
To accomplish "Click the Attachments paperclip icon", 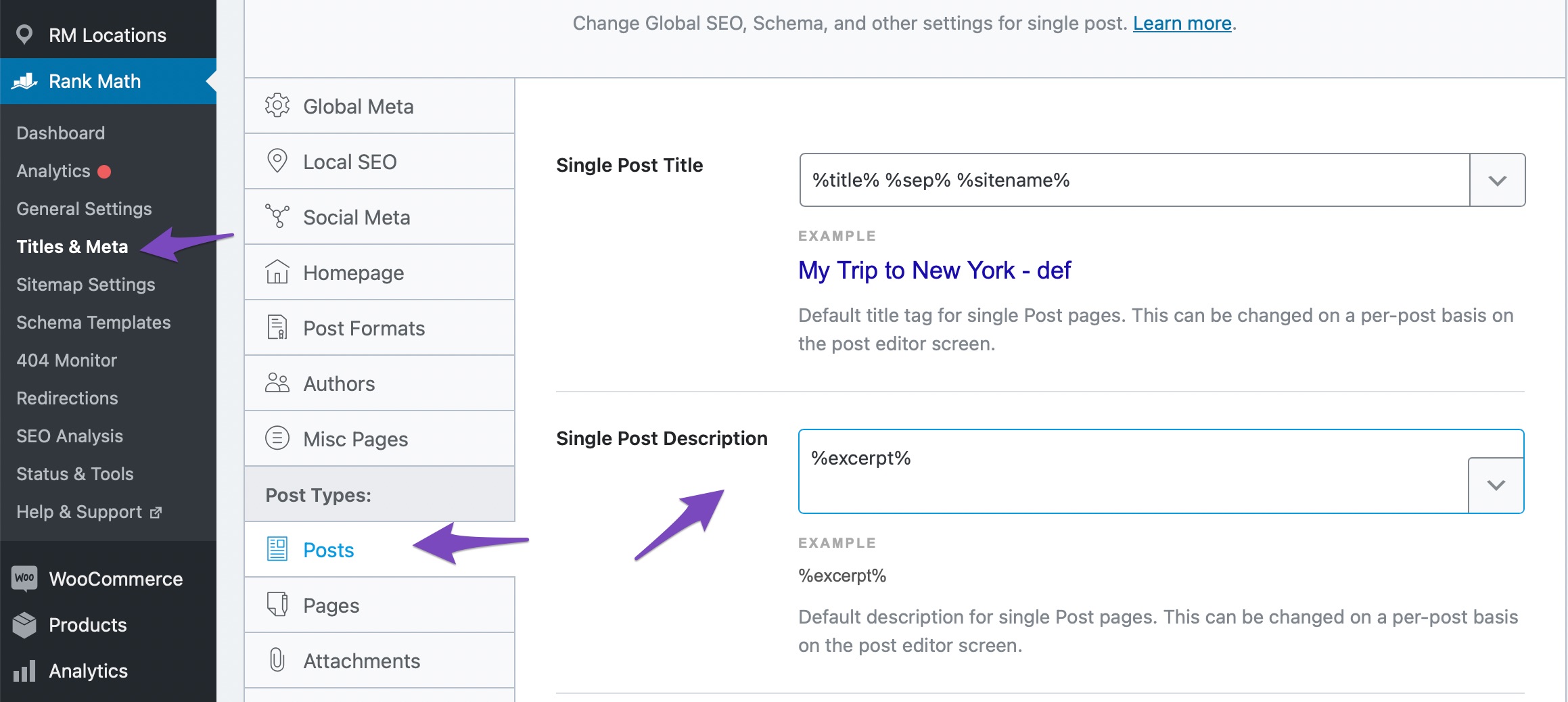I will (277, 660).
